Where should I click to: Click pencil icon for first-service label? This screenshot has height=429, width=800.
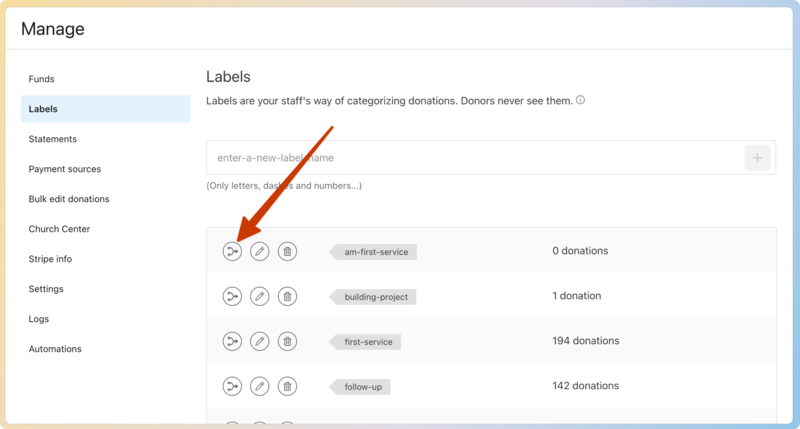tap(260, 341)
